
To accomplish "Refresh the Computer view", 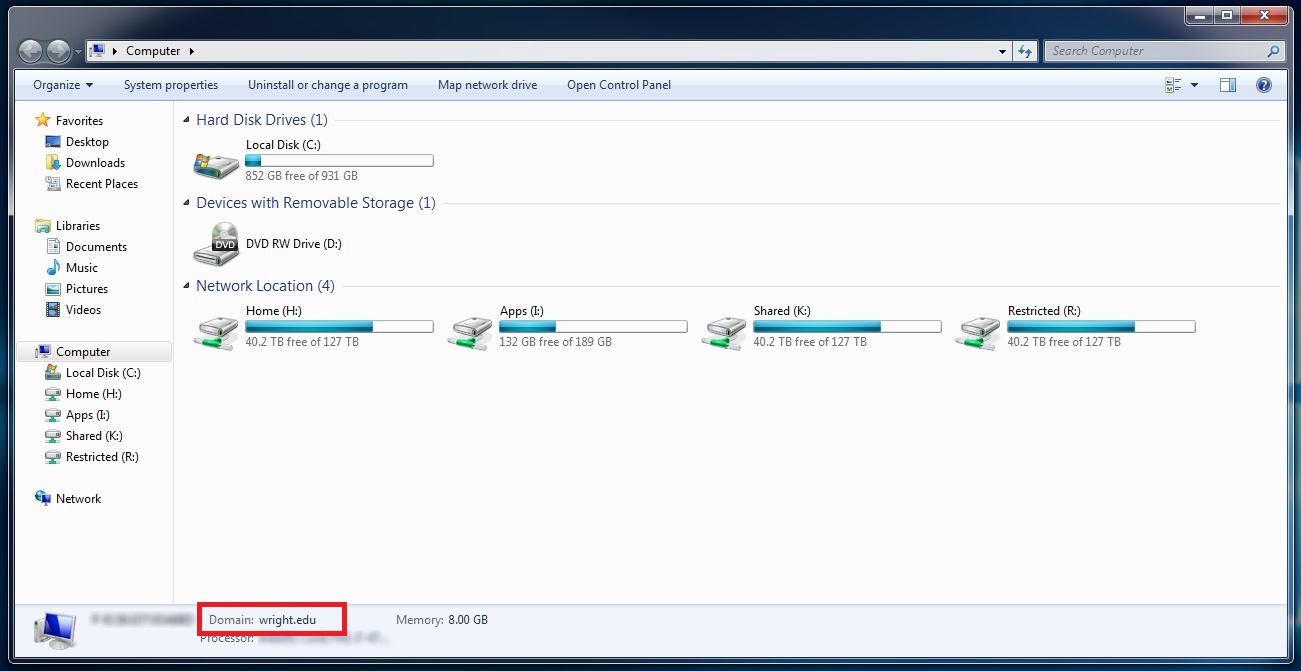I will pyautogui.click(x=1025, y=51).
